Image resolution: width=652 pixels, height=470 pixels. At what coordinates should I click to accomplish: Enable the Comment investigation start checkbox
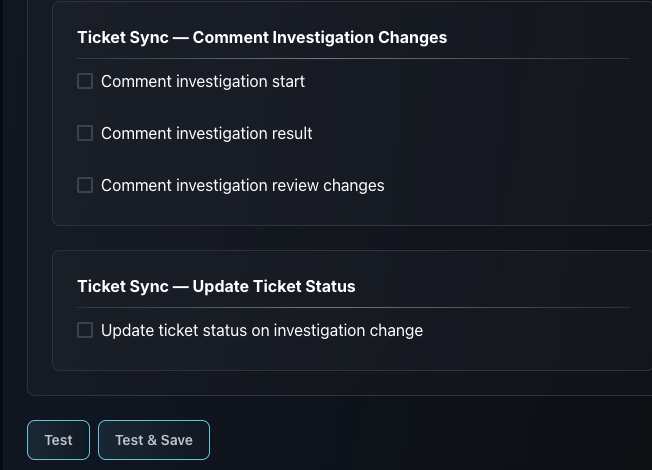pos(85,81)
